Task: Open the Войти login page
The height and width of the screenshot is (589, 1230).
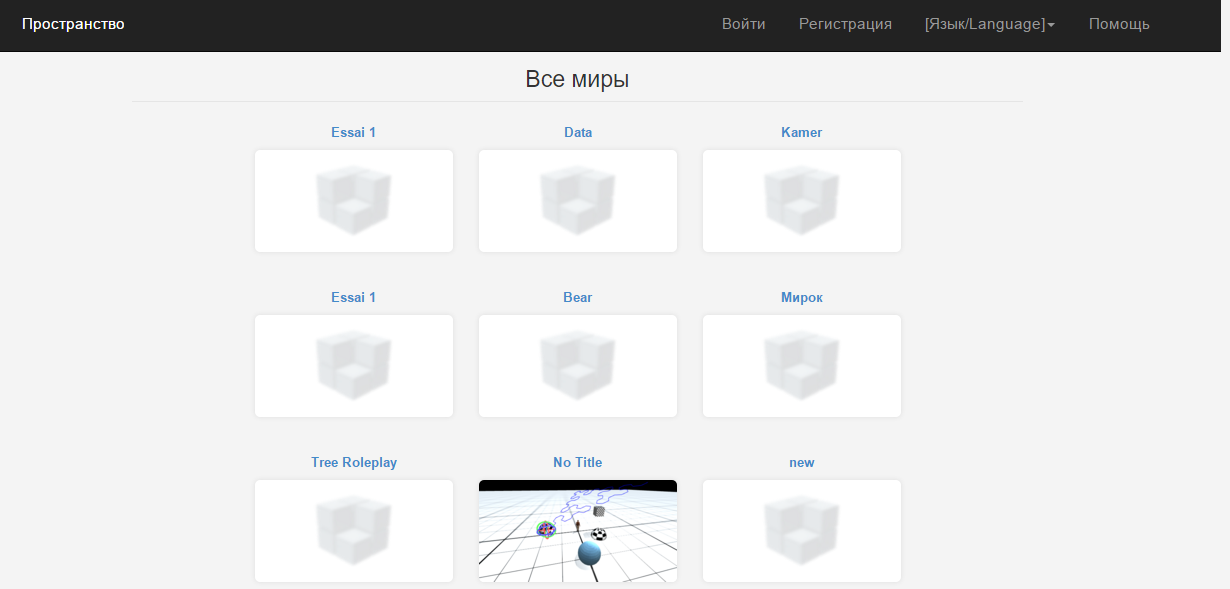Action: click(744, 24)
